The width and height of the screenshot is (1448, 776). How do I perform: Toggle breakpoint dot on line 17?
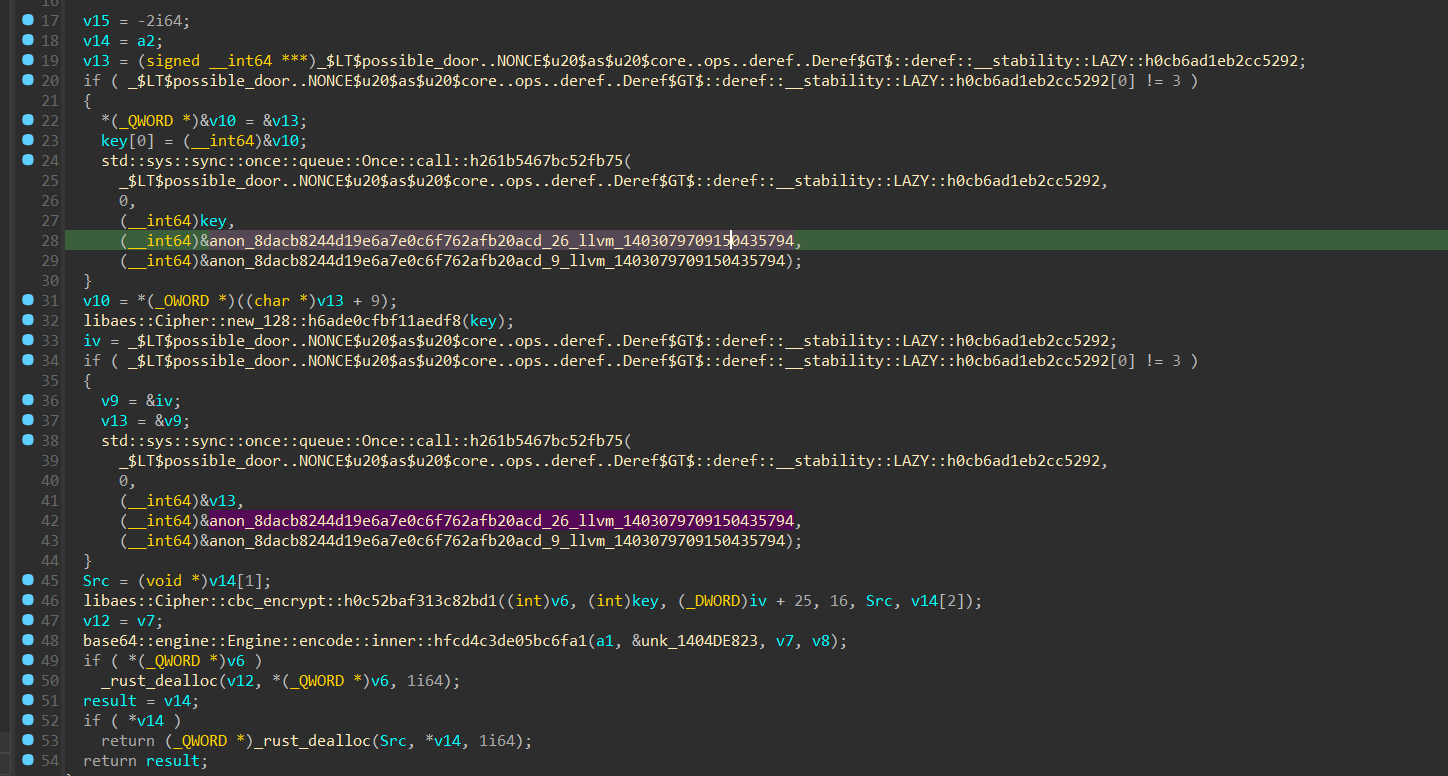[x=28, y=20]
